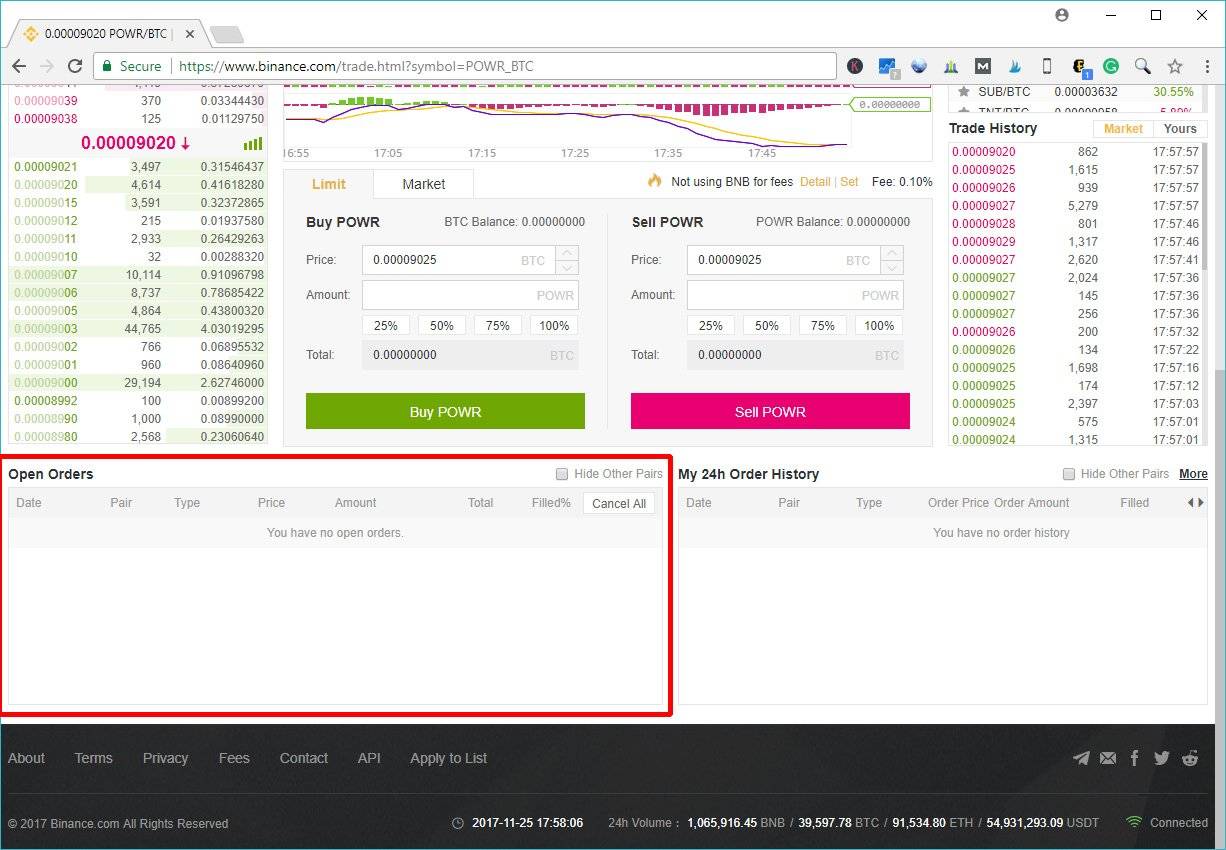Choose 50% of balance for Sell POWR
This screenshot has width=1226, height=850.
767,326
